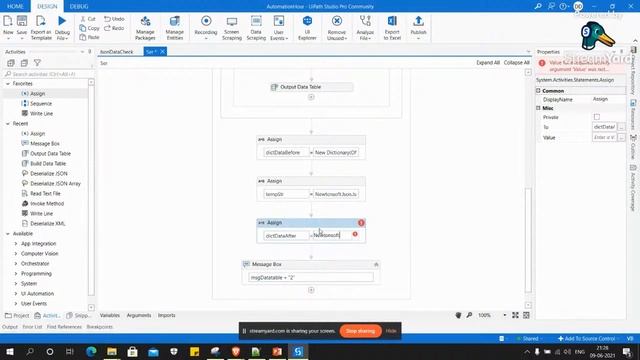The height and width of the screenshot is (360, 640).
Task: Click the zoom magnifier icon in the designer footer
Action: tap(469, 315)
